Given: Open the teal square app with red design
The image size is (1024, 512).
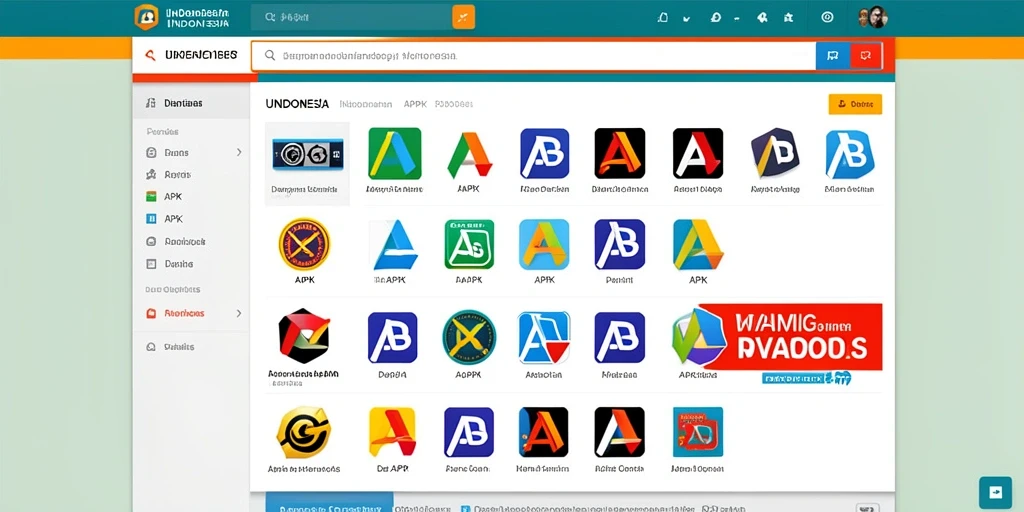Looking at the screenshot, I should 698,432.
